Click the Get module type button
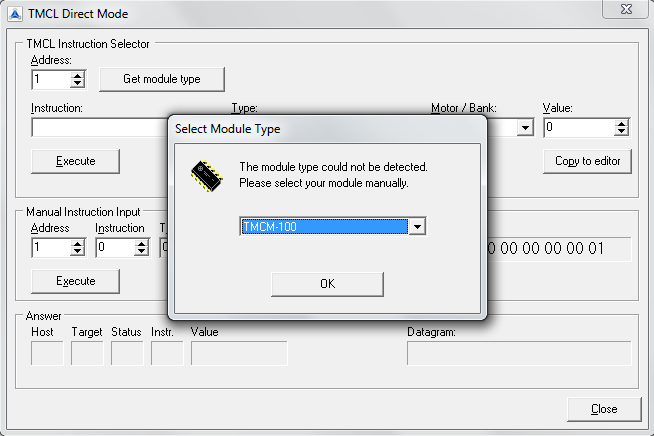Screen dimensions: 654x436 tap(161, 79)
